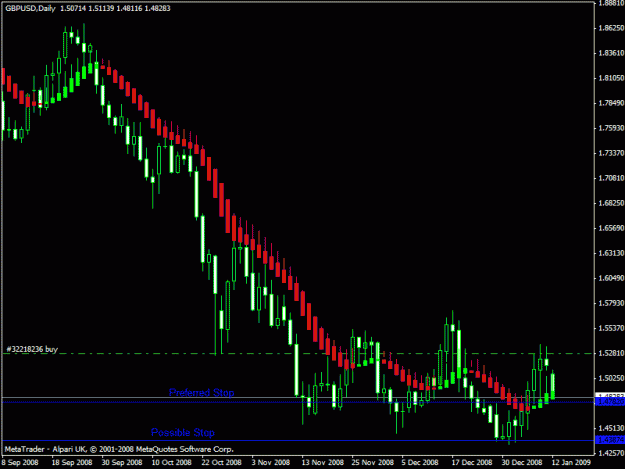Select the blue Possible Stop horizontal line
This screenshot has width=625, height=469.
(x=298, y=440)
